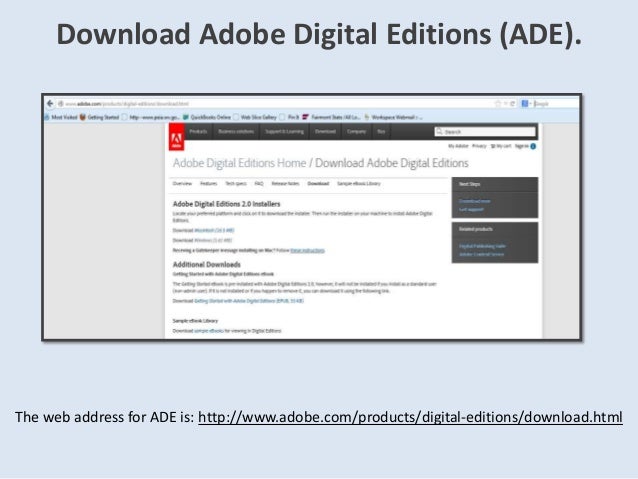Click the these instructions link

(x=307, y=250)
